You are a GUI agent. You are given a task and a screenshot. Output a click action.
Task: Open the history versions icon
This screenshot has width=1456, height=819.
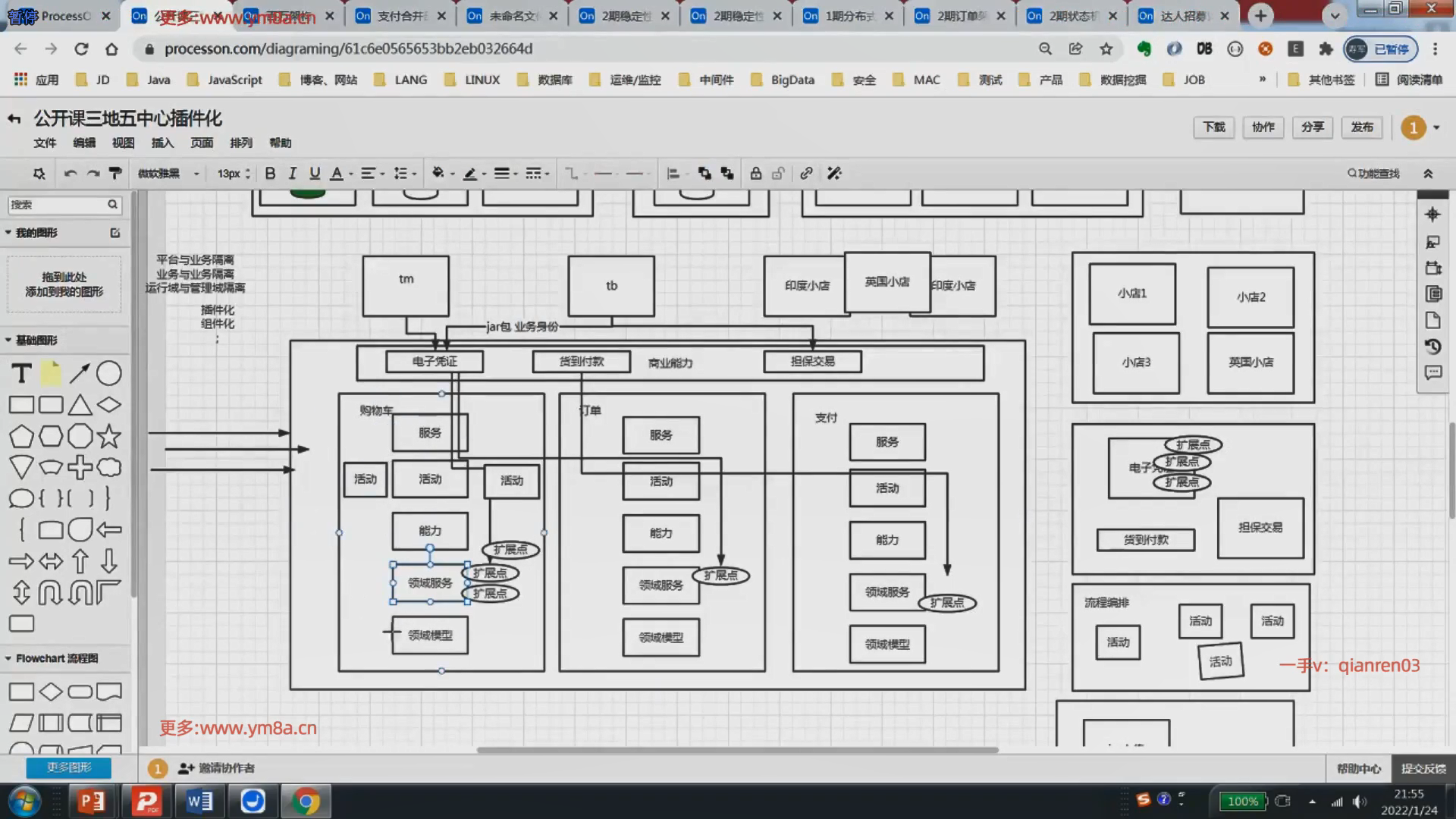pos(1432,347)
